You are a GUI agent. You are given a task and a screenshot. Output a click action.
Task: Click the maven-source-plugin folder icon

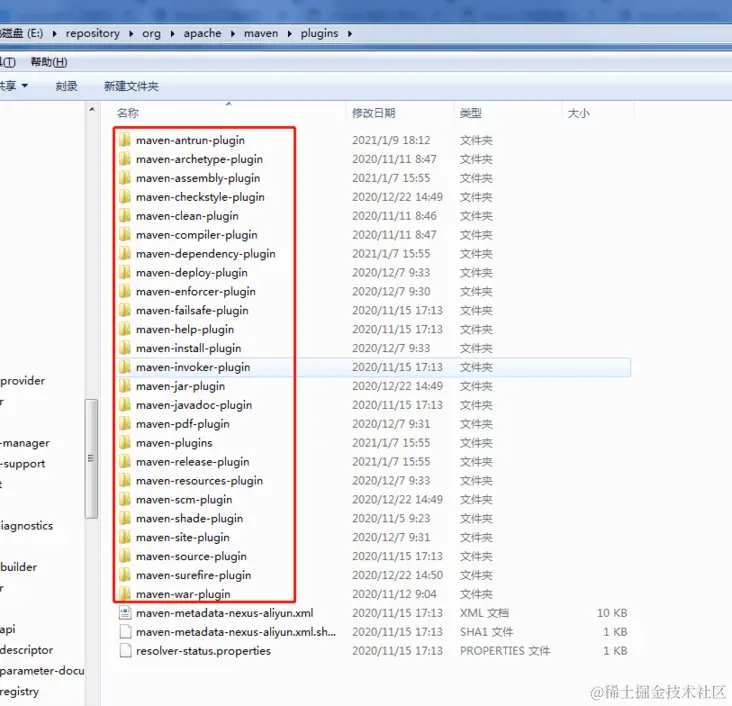tap(125, 556)
